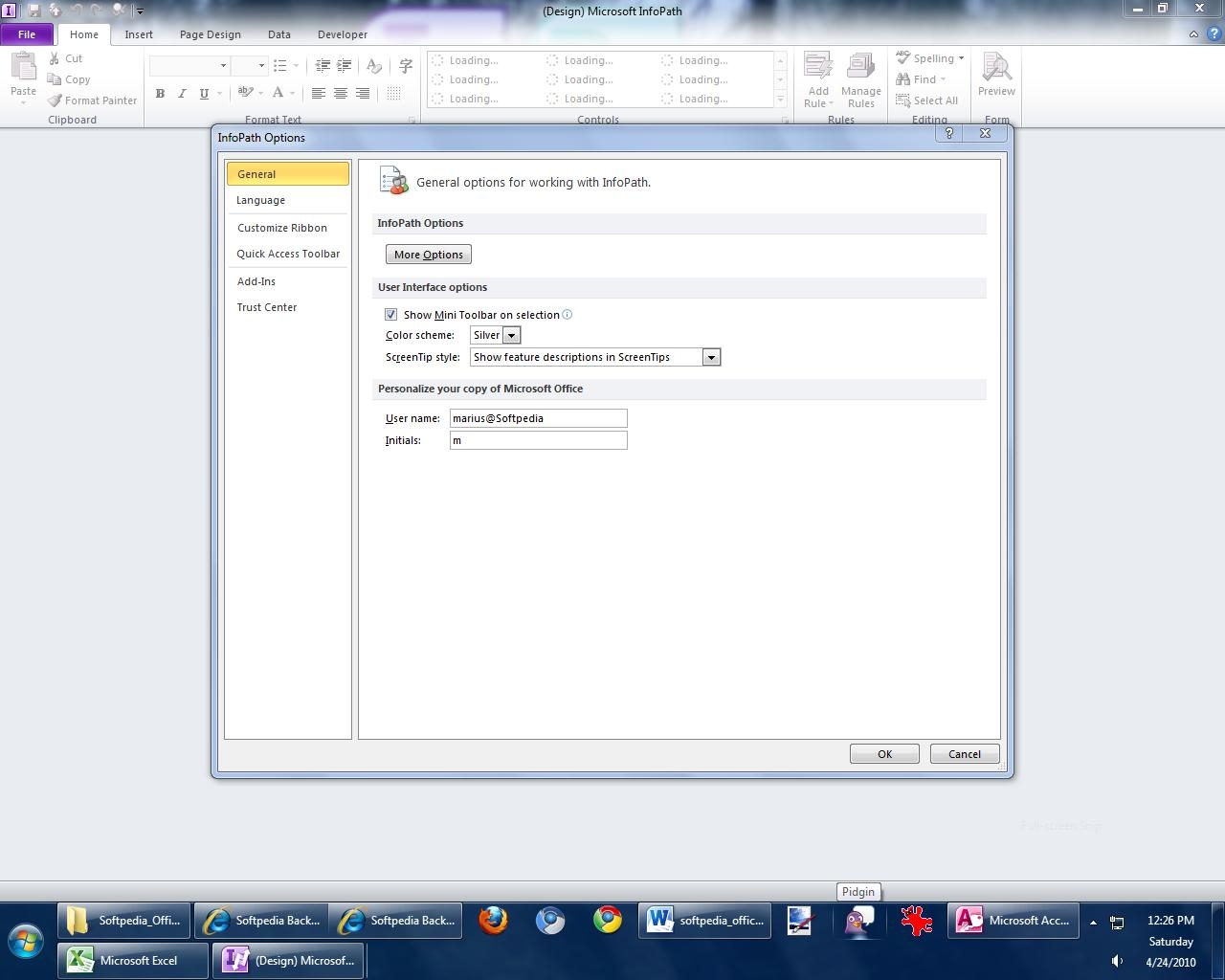The height and width of the screenshot is (980, 1225).
Task: Open the Color scheme dropdown
Action: pos(512,335)
